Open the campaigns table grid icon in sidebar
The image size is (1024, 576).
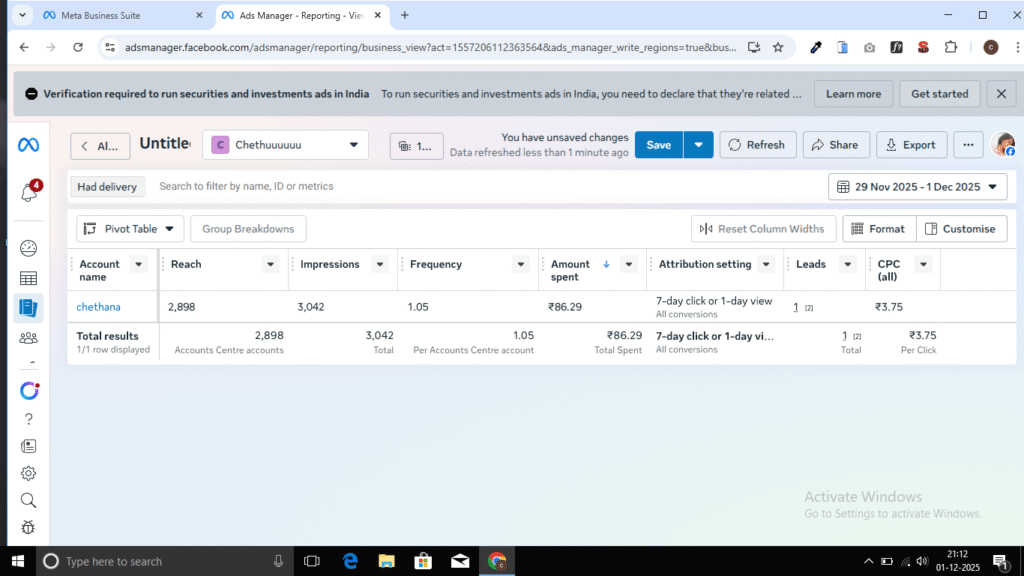[x=28, y=278]
